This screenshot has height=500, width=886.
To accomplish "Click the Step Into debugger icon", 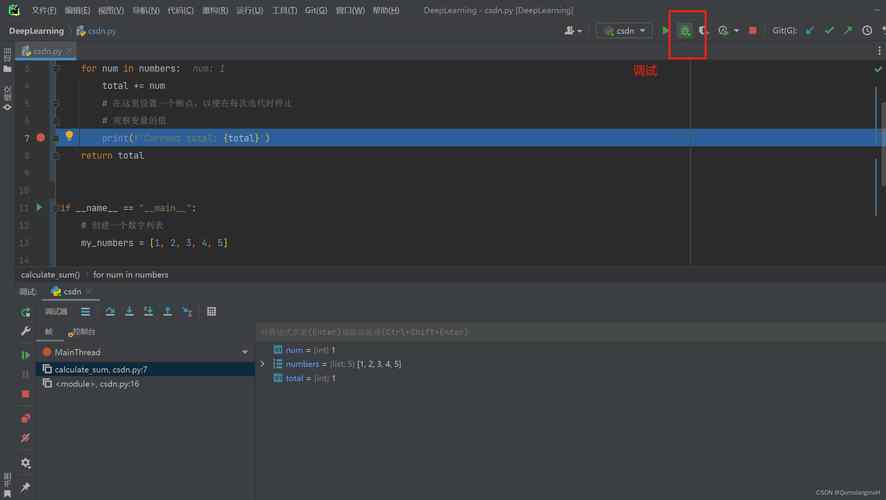I will [129, 312].
